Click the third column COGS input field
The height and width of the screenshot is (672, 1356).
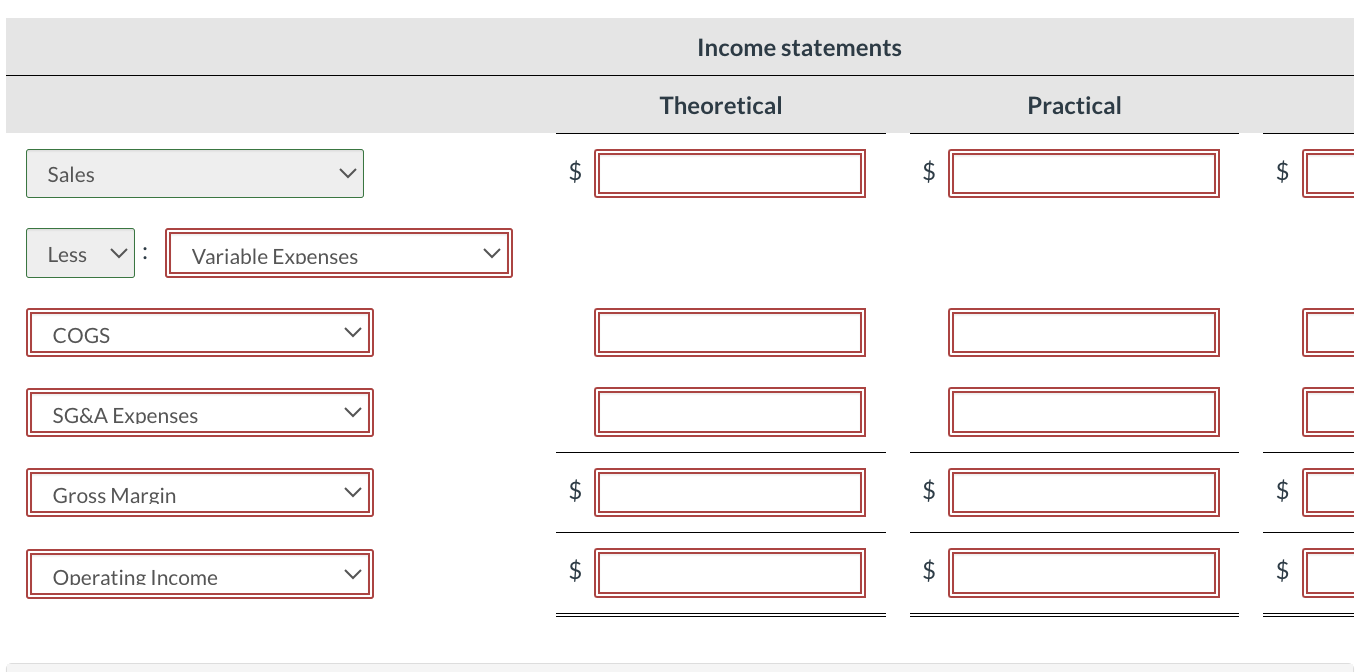(1329, 333)
